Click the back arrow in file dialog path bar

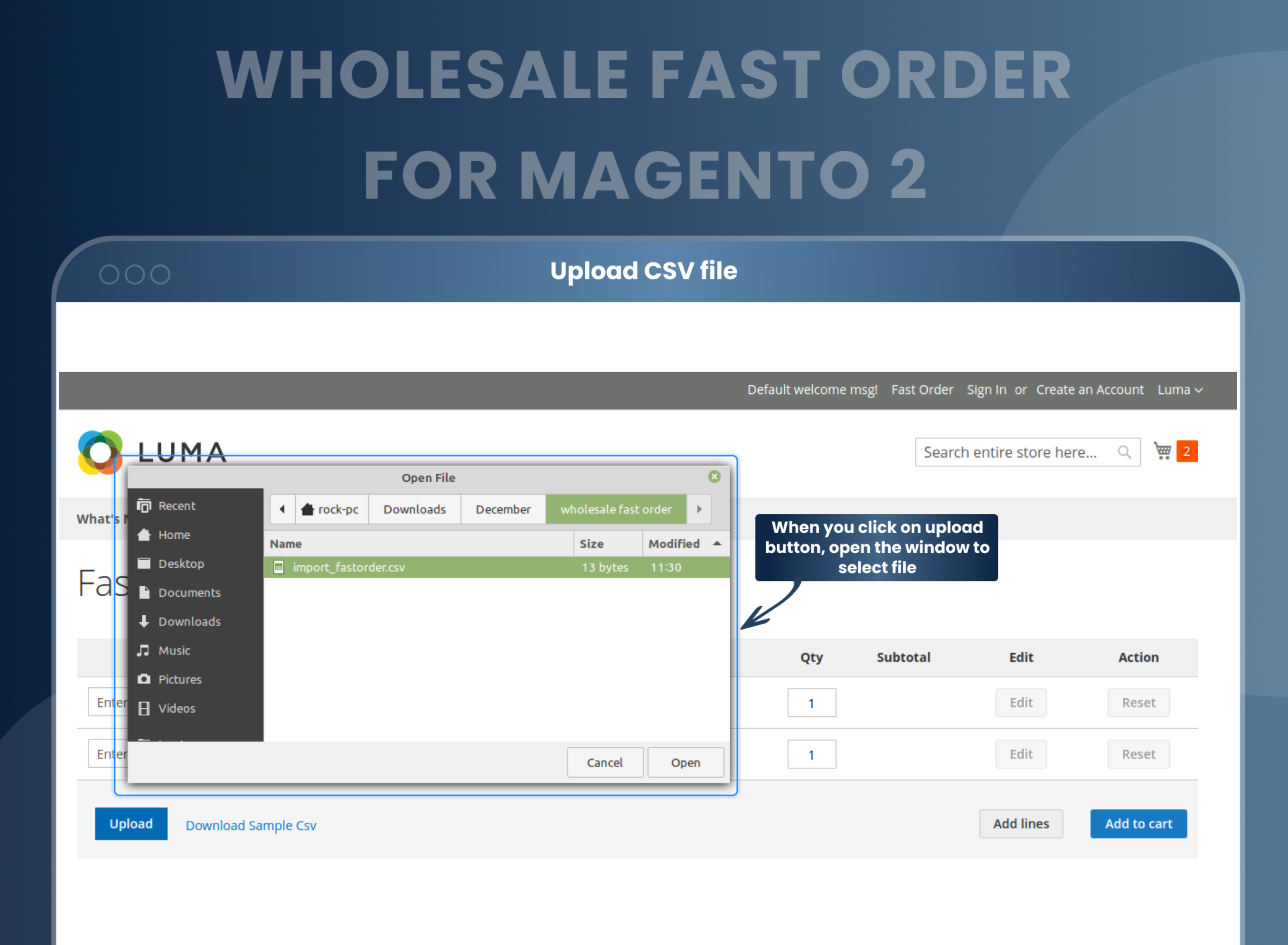coord(282,509)
